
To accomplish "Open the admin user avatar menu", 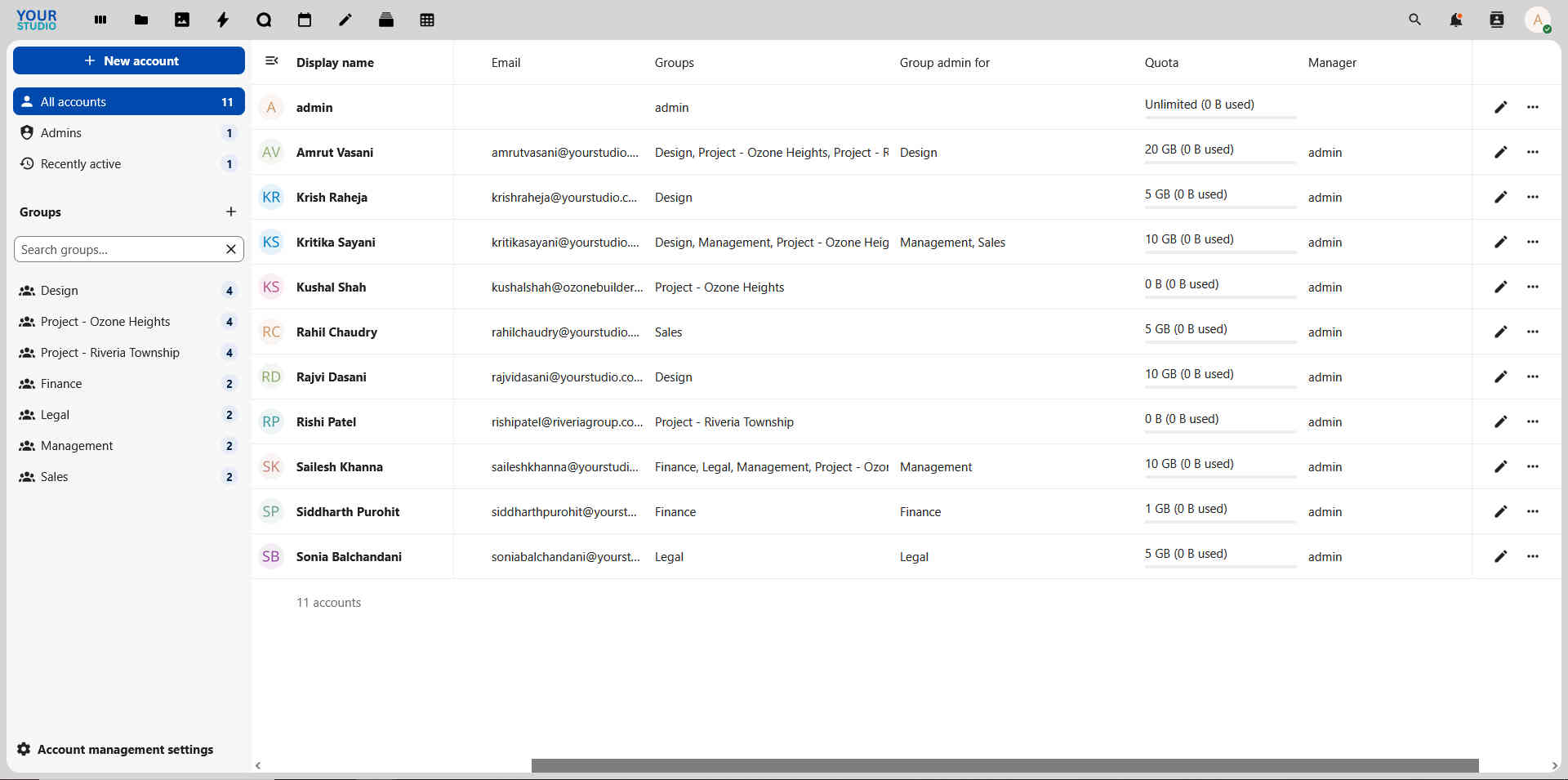I will 1538,20.
